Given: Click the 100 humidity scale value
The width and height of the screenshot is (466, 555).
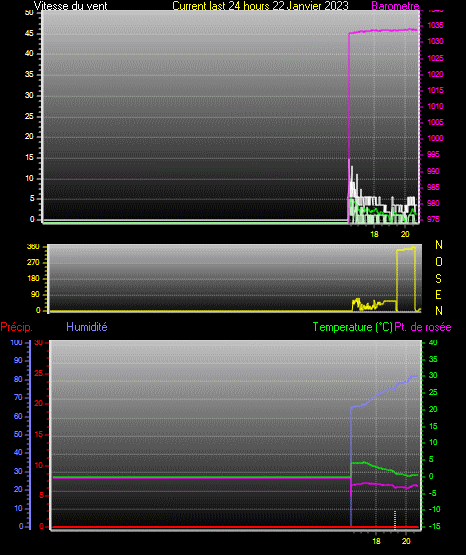Looking at the screenshot, I should tap(16, 342).
